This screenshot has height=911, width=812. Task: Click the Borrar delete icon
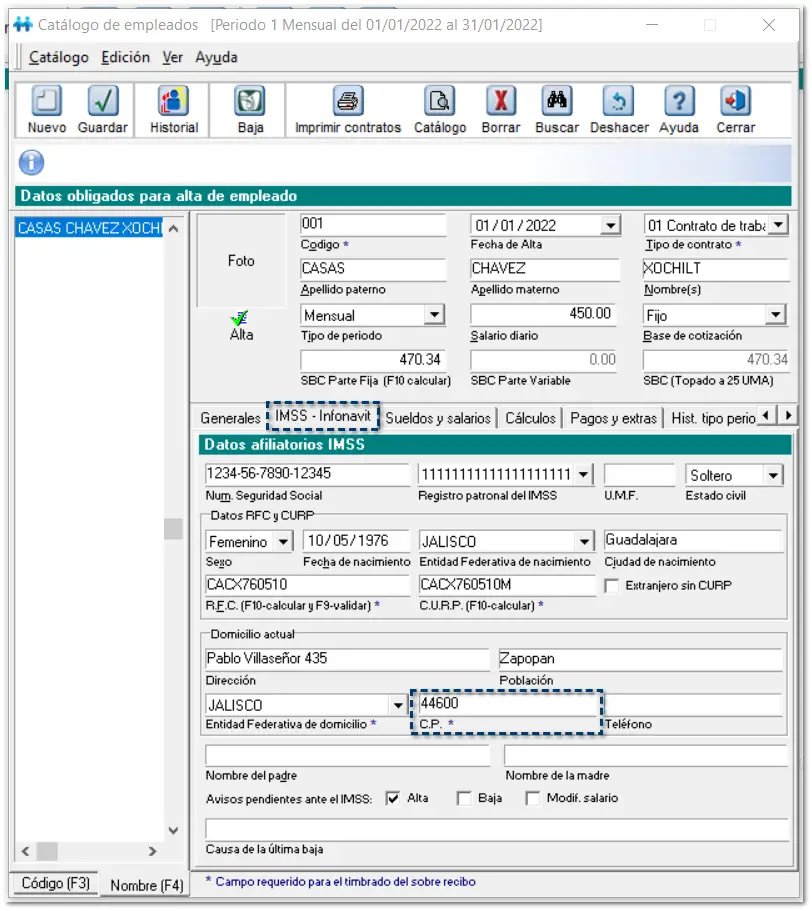tap(501, 101)
